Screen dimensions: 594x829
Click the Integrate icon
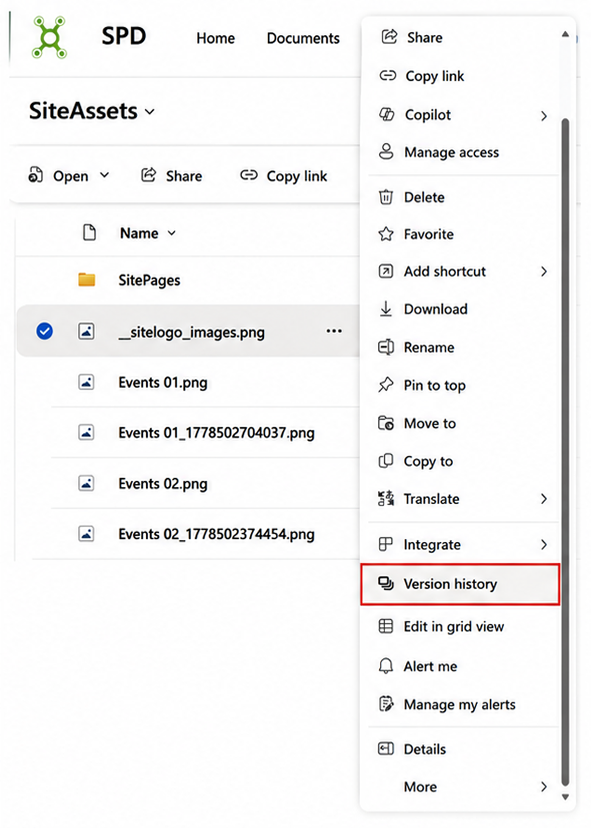(x=386, y=544)
